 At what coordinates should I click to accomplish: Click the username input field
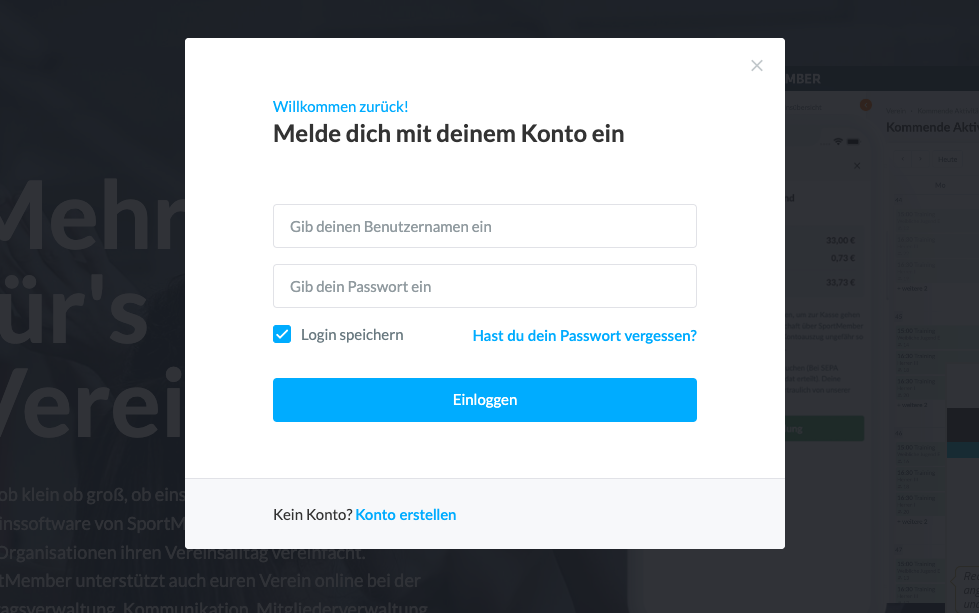484,226
